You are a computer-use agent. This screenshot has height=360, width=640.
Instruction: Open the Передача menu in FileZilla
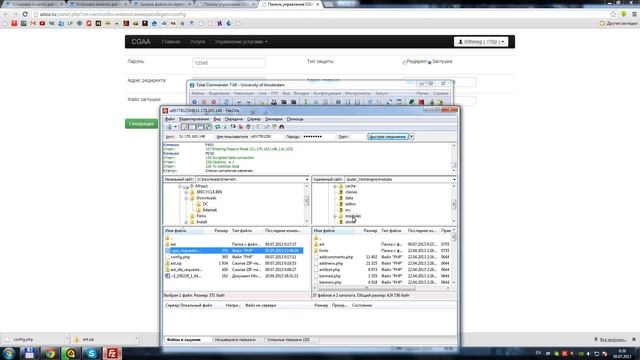point(234,119)
